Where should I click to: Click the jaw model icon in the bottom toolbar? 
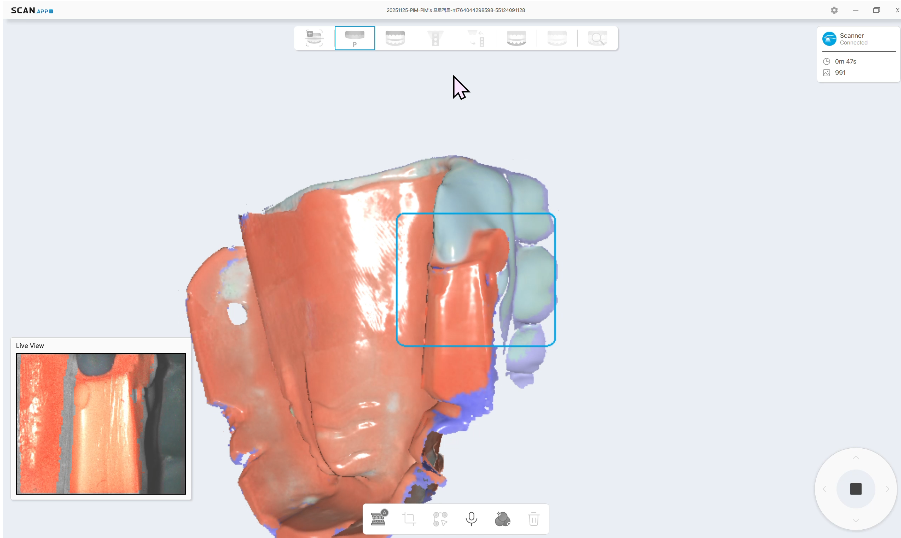(379, 518)
